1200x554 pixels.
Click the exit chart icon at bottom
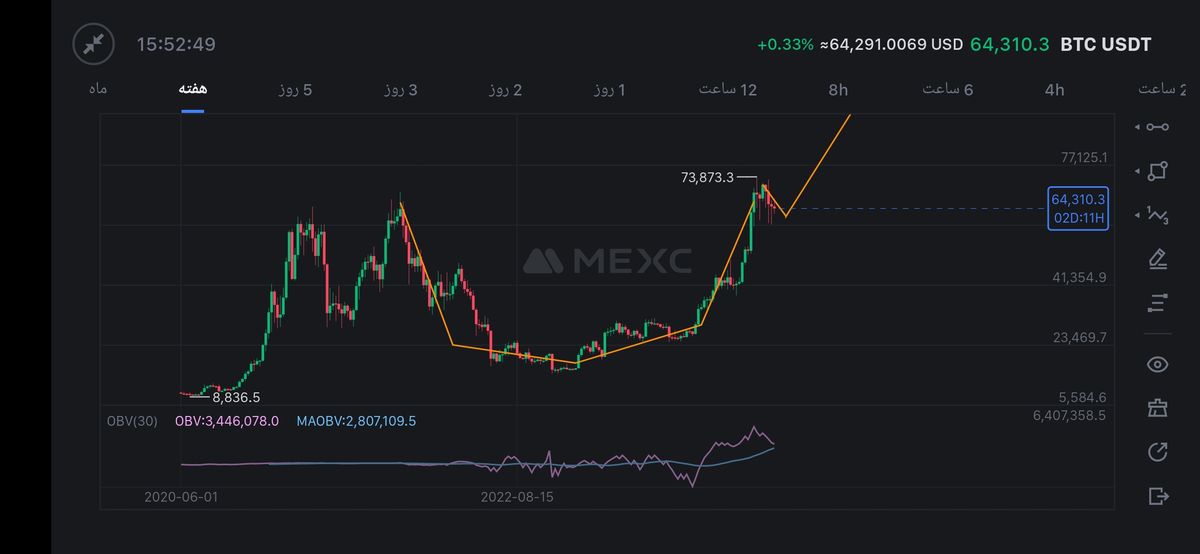click(1158, 496)
